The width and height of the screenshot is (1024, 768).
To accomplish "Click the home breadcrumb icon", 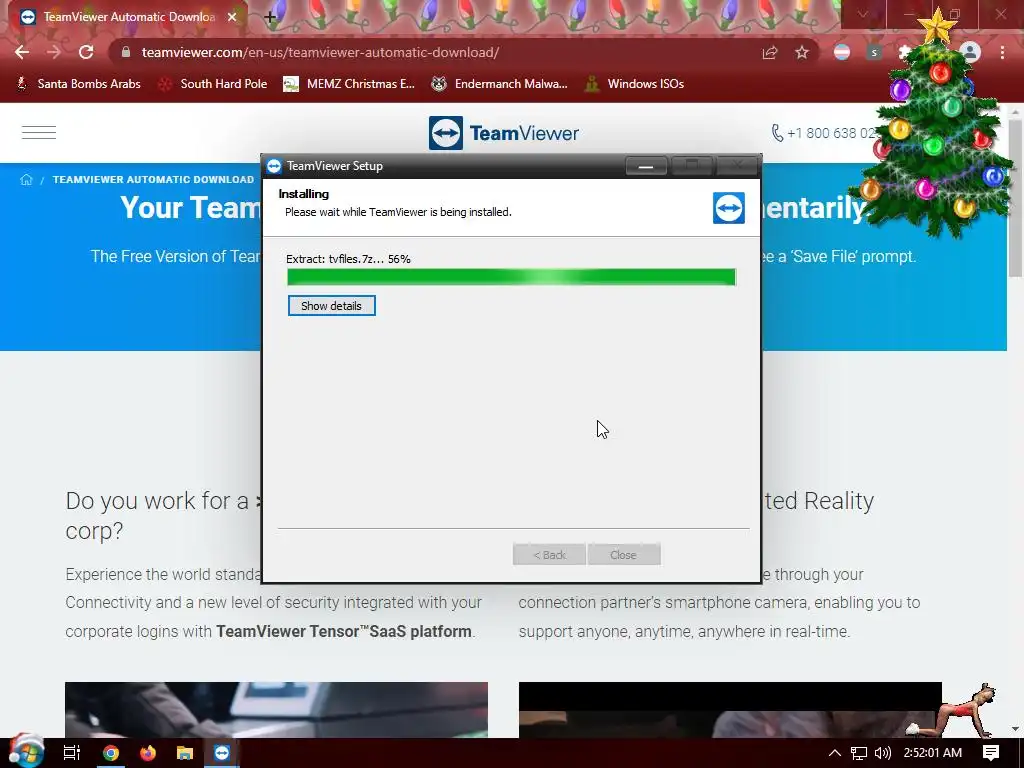I will [26, 180].
